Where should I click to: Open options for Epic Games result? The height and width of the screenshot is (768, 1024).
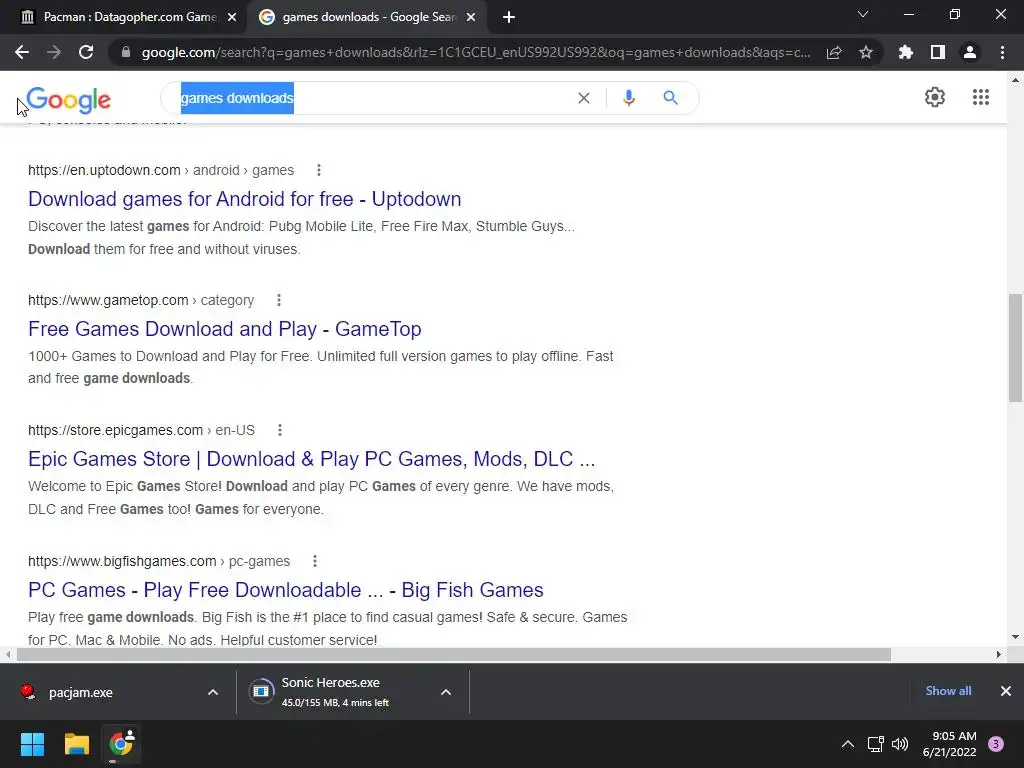point(280,430)
